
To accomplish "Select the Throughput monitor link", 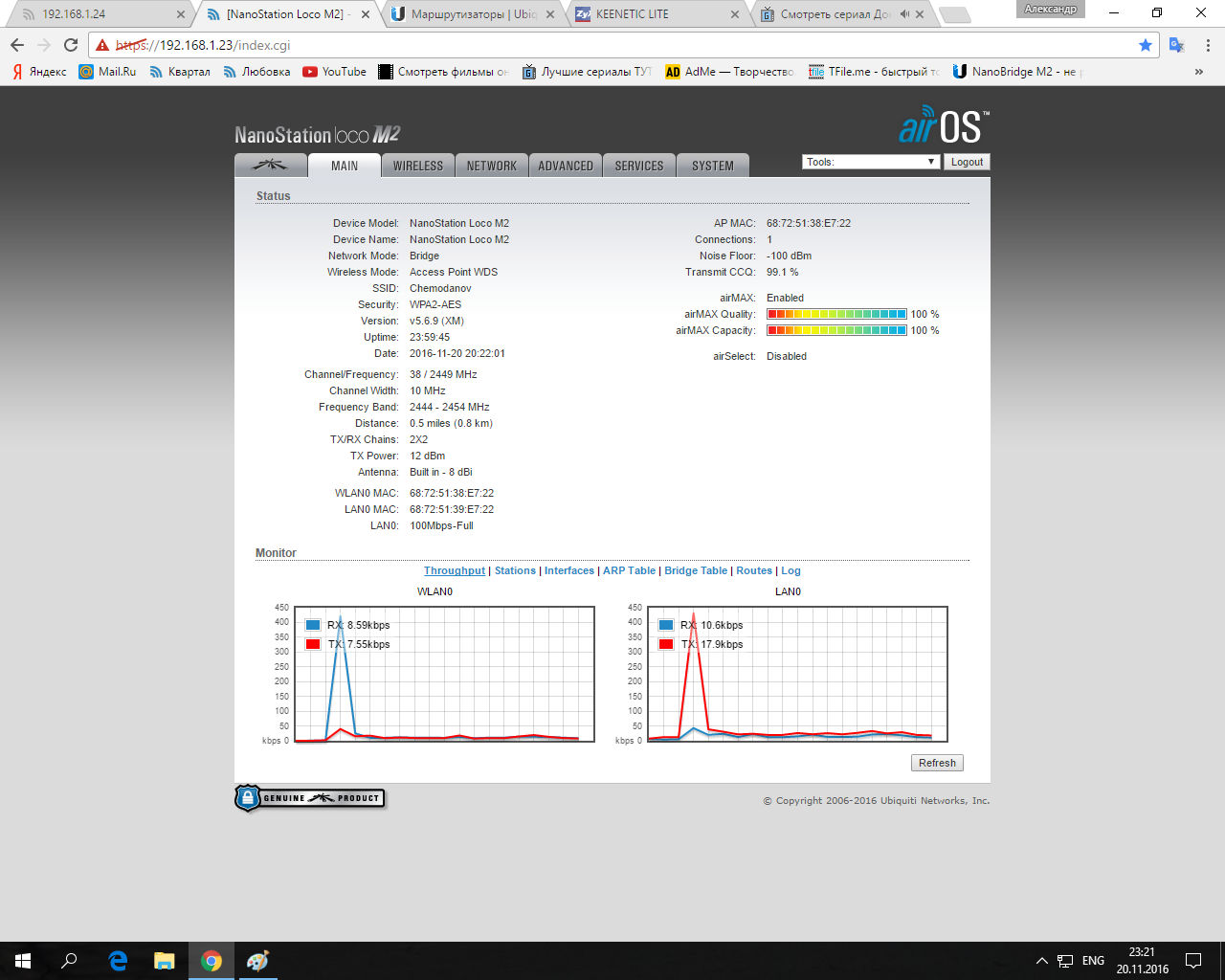I will (455, 570).
